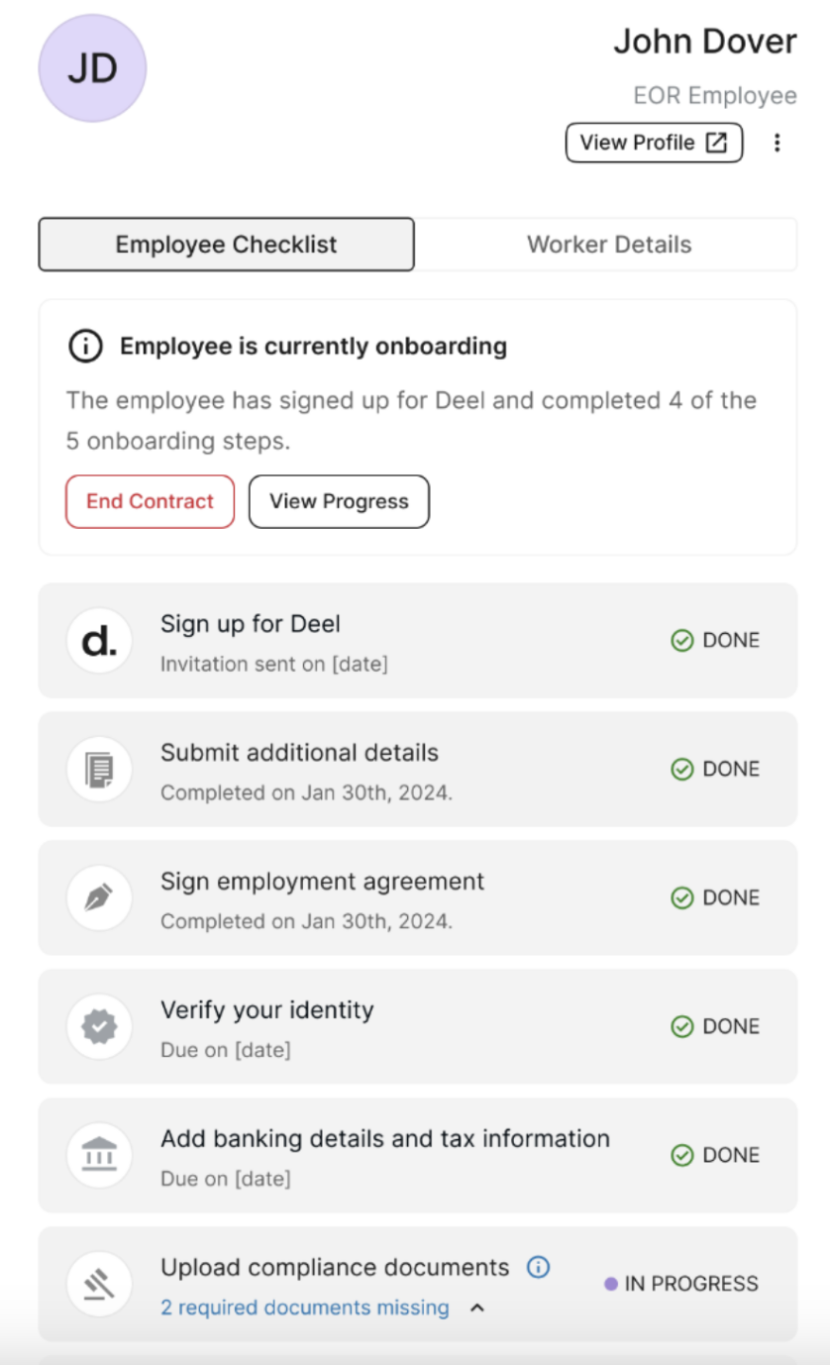Open the three-dot overflow menu
Viewport: 830px width, 1365px height.
pos(777,142)
